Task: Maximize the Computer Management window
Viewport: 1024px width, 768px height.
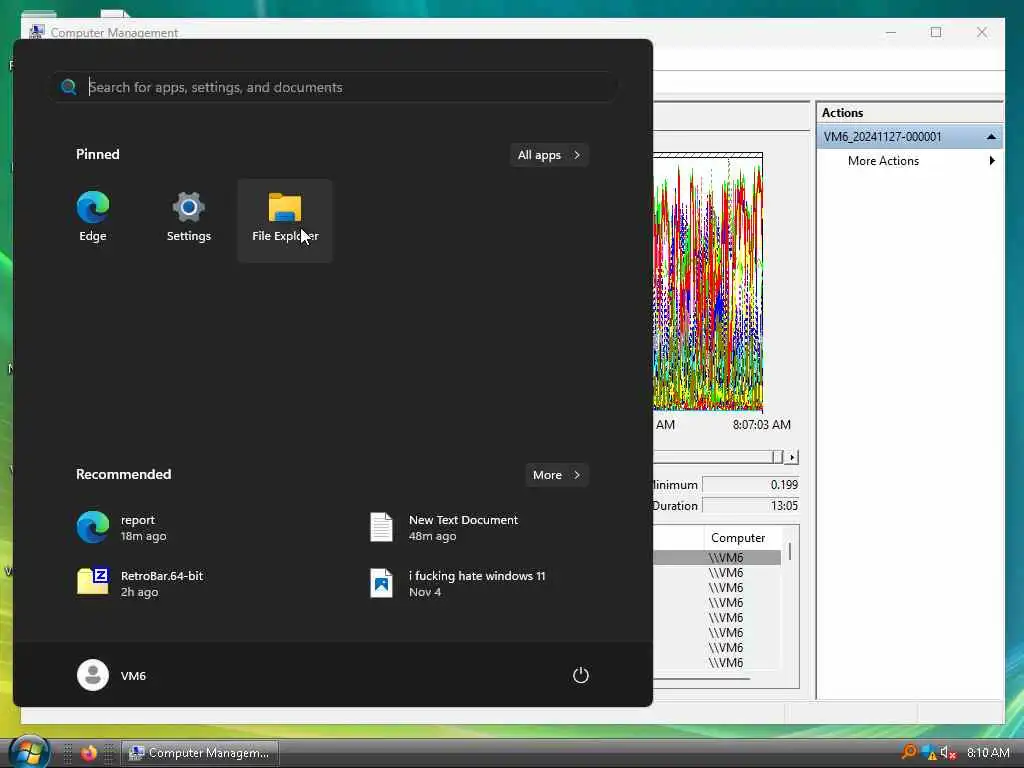Action: tap(936, 32)
